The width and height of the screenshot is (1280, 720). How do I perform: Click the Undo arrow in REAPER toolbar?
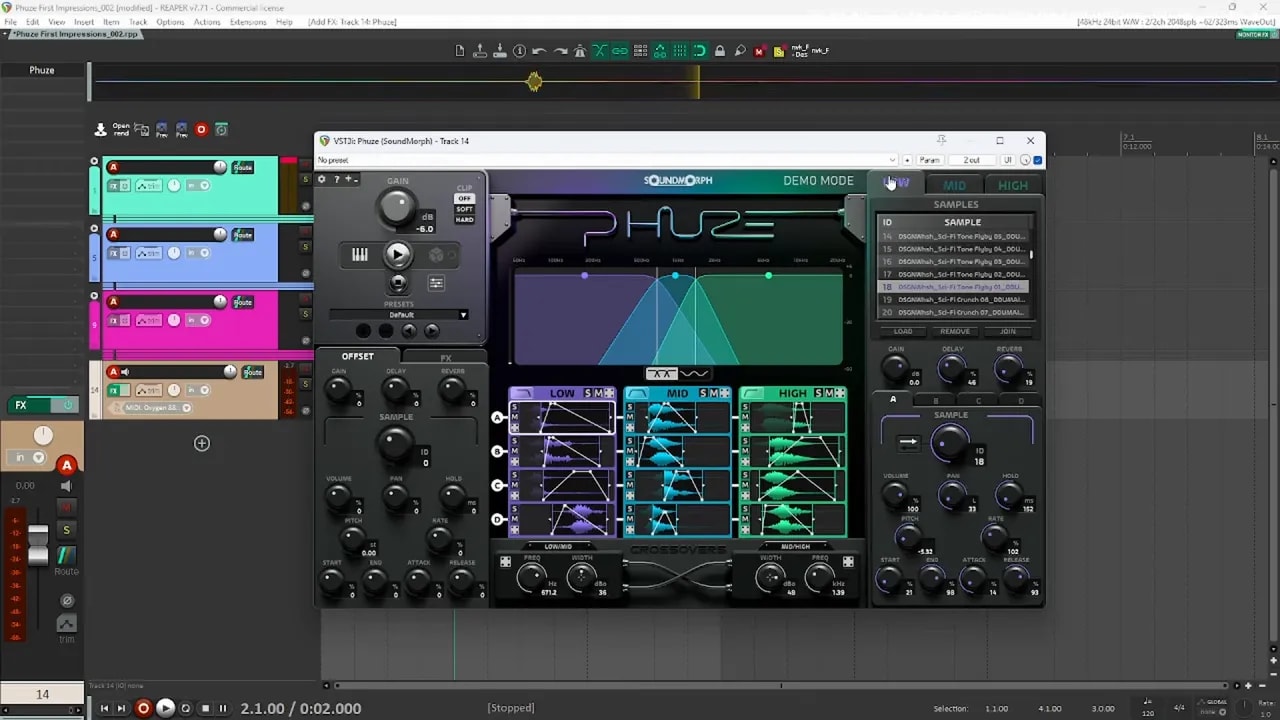(x=539, y=51)
